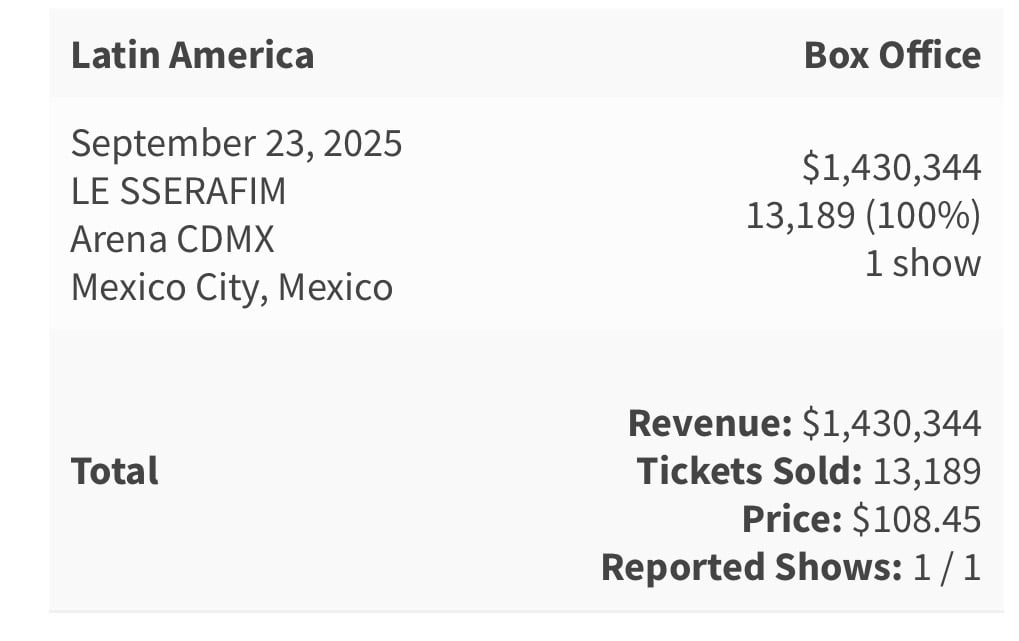Click the Price label

coord(792,519)
